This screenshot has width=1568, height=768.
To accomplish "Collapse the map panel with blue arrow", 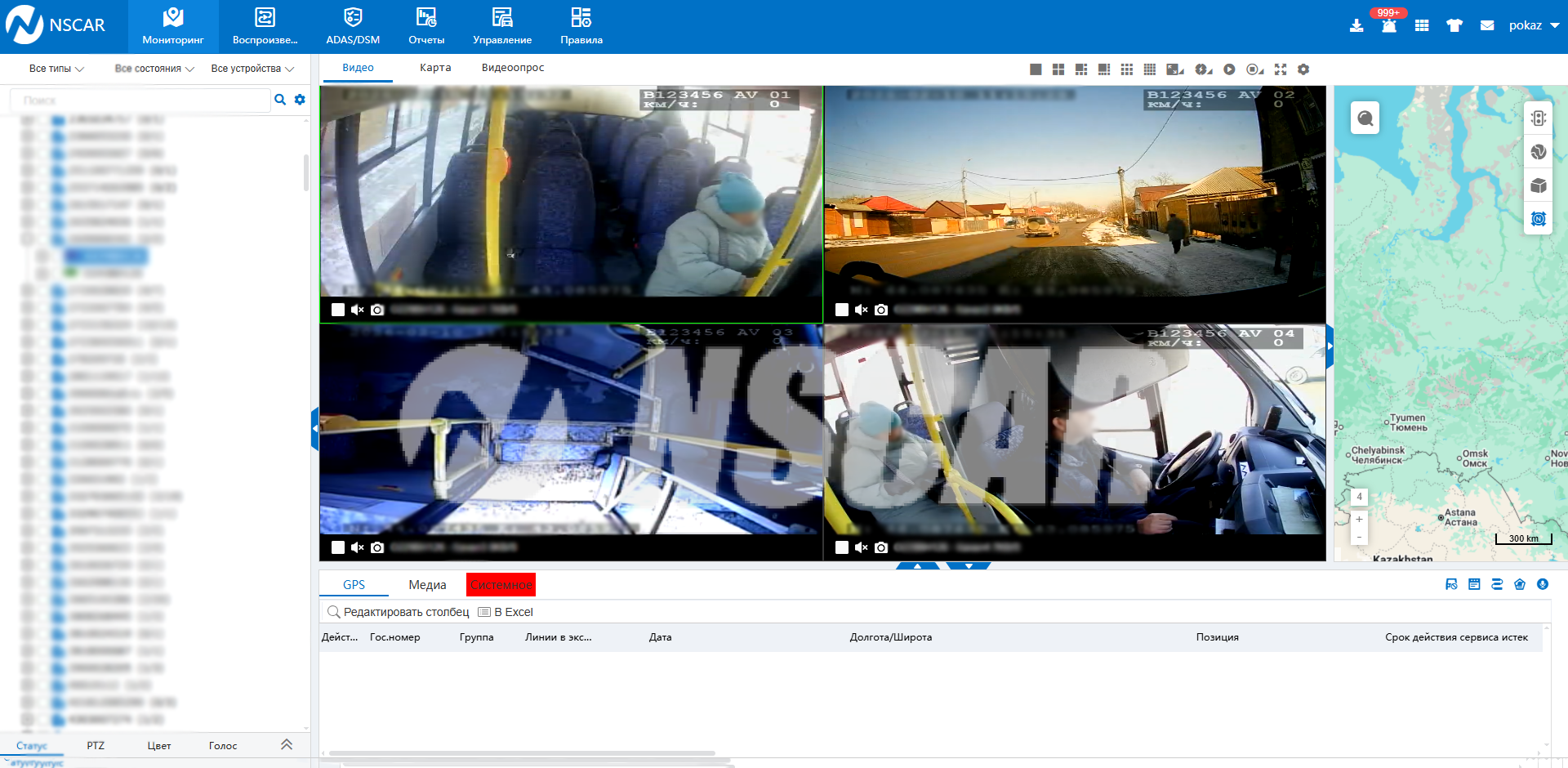I will pos(1330,346).
